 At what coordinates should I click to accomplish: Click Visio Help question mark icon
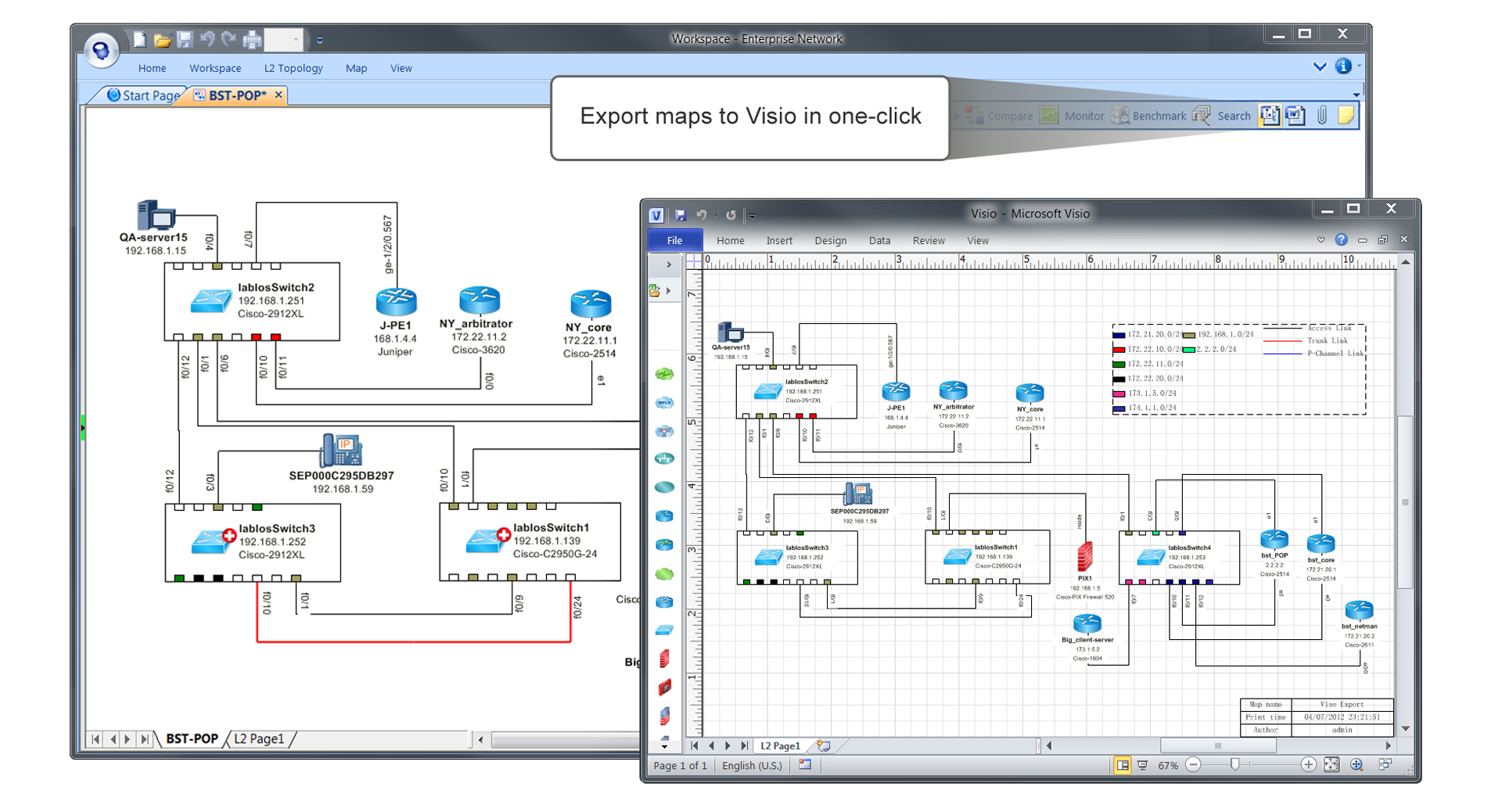(x=1342, y=239)
